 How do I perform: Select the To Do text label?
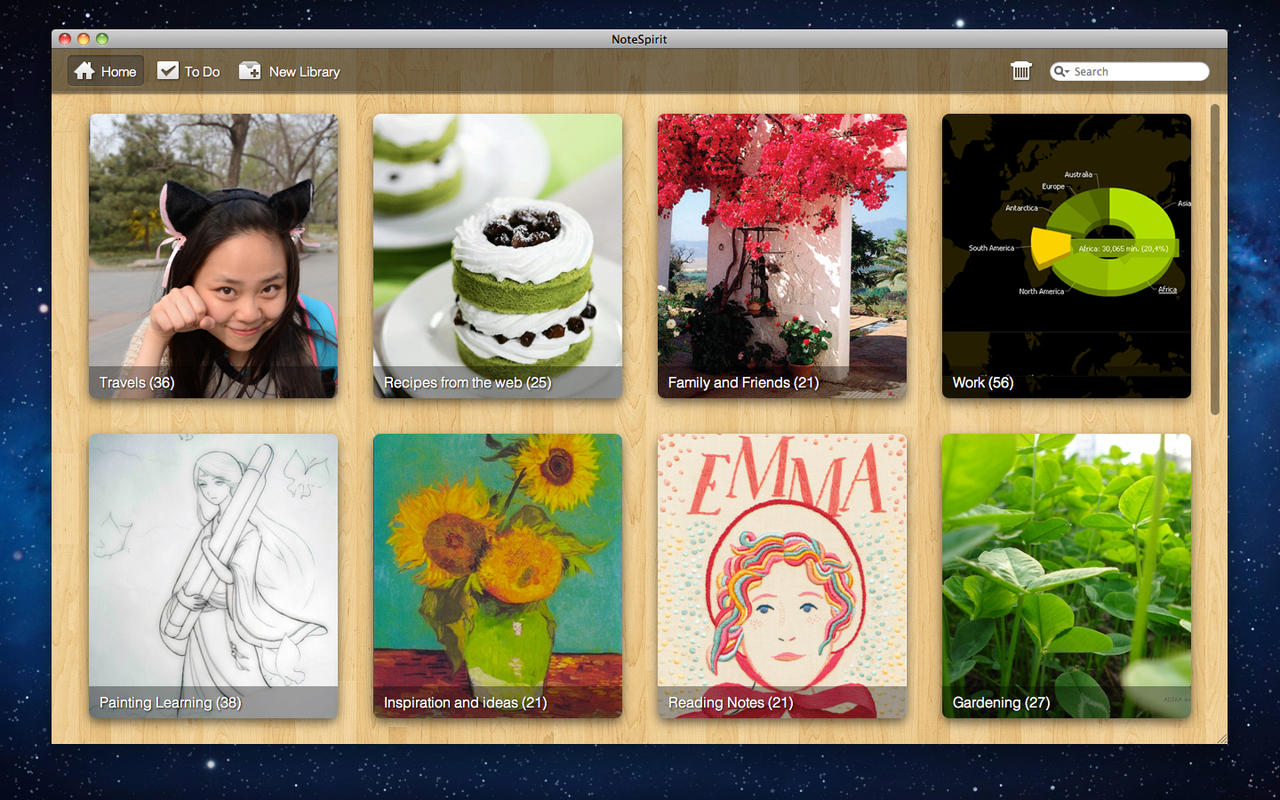tap(202, 72)
